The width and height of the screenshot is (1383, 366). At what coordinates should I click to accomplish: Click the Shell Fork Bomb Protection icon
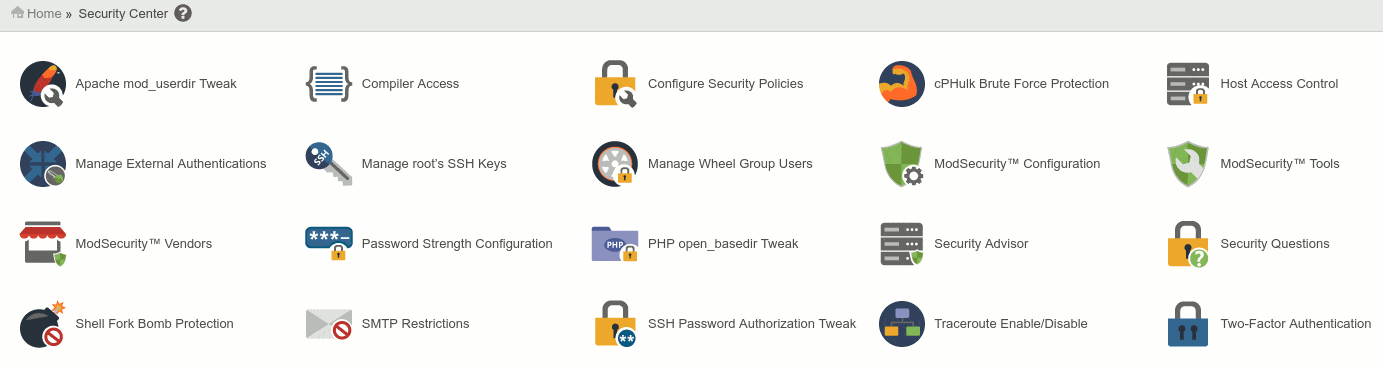point(42,324)
